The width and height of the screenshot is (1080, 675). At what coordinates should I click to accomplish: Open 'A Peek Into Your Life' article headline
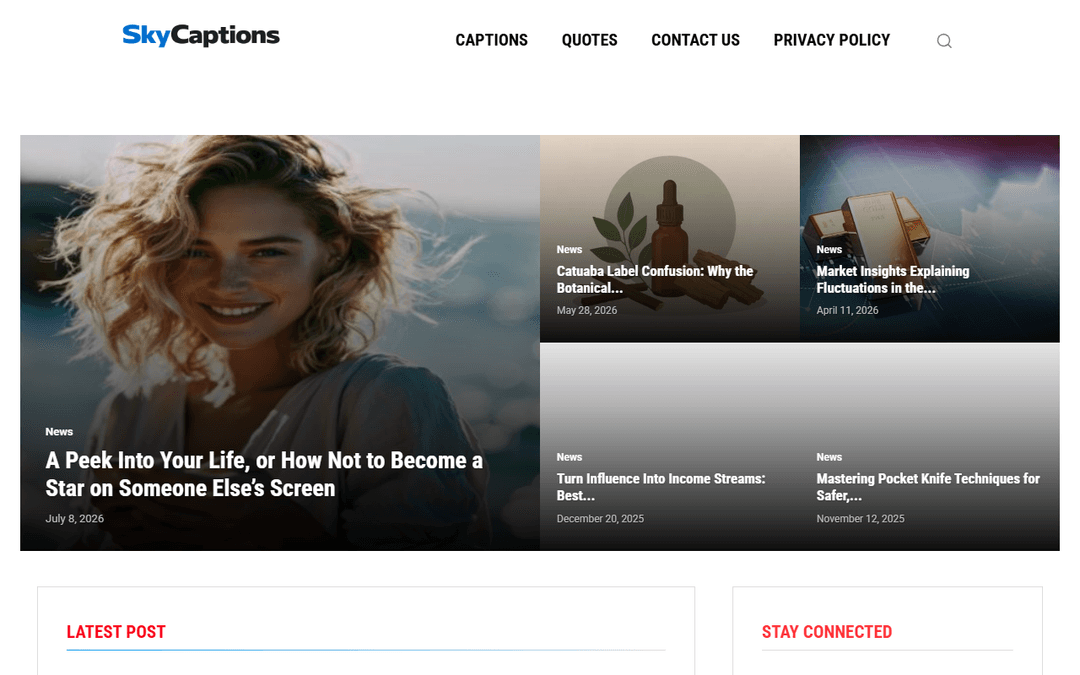point(264,474)
